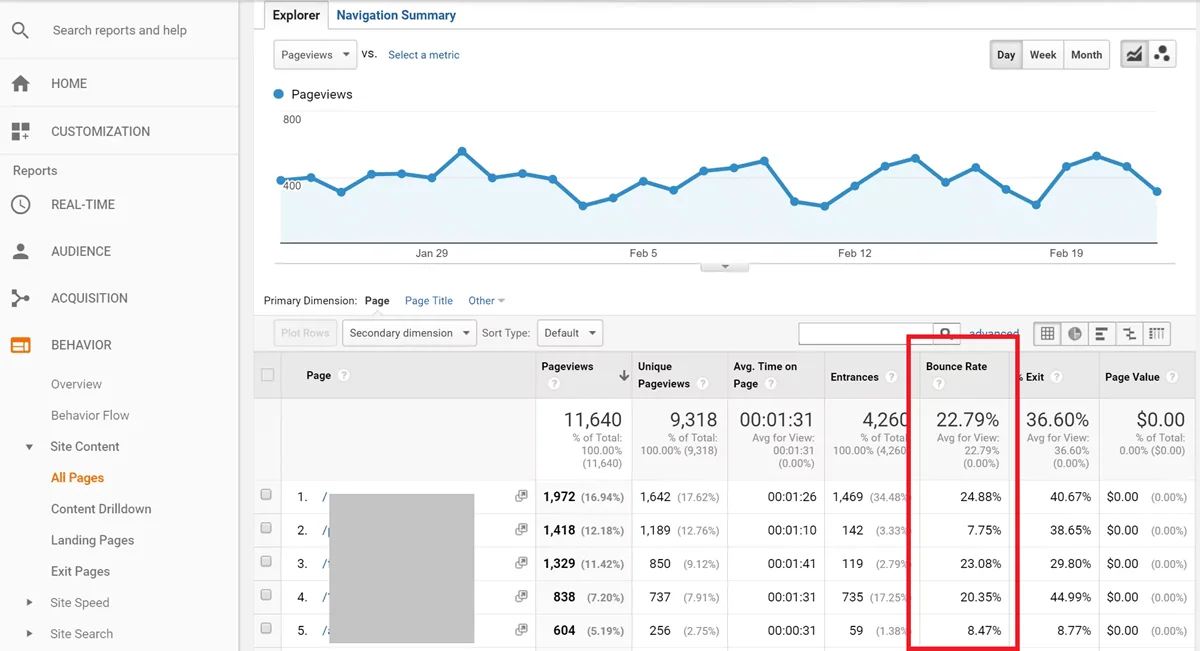Set chart granularity to Week
This screenshot has width=1200, height=651.
pos(1043,55)
